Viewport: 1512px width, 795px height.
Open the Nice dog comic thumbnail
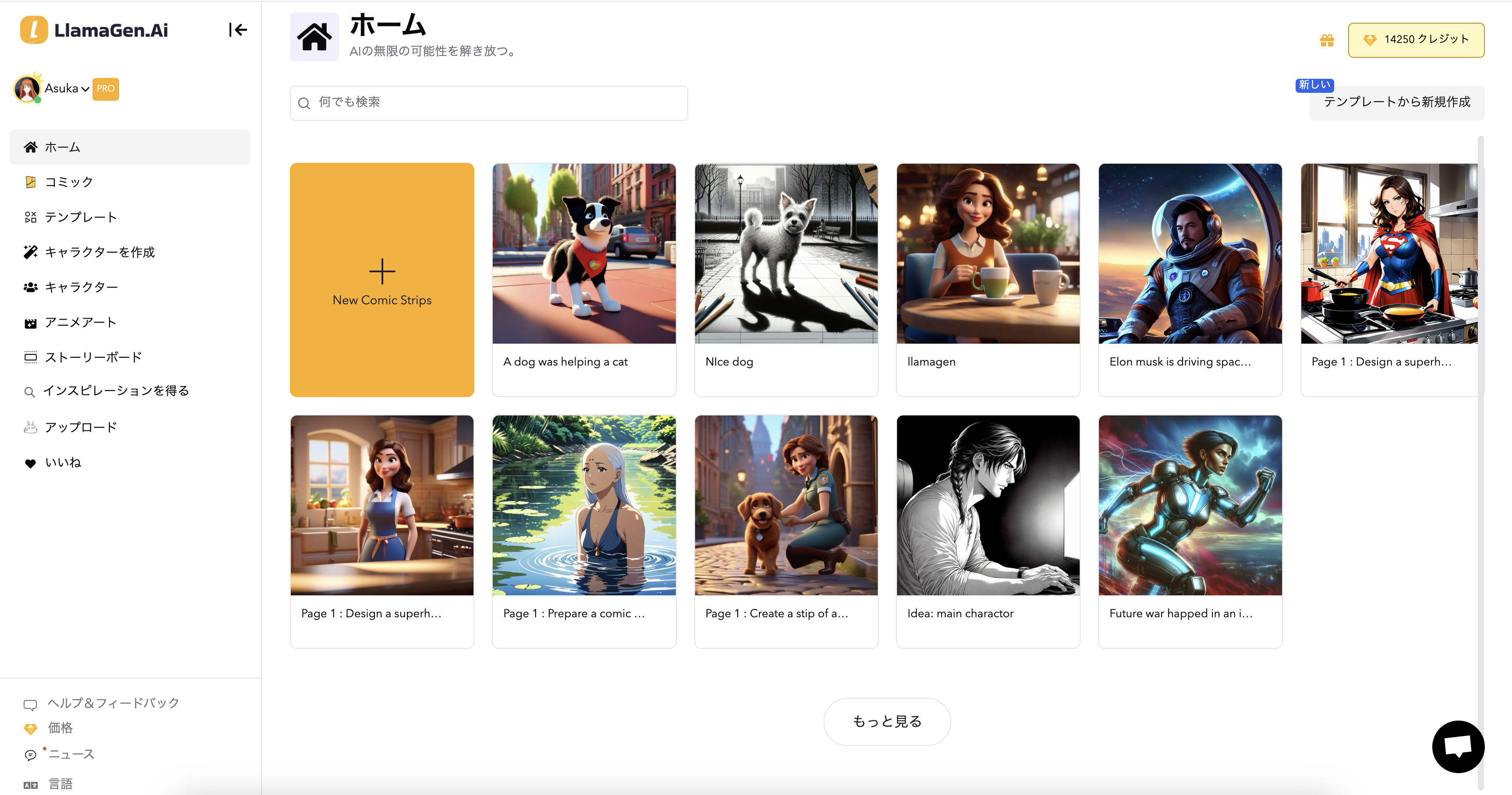point(786,254)
